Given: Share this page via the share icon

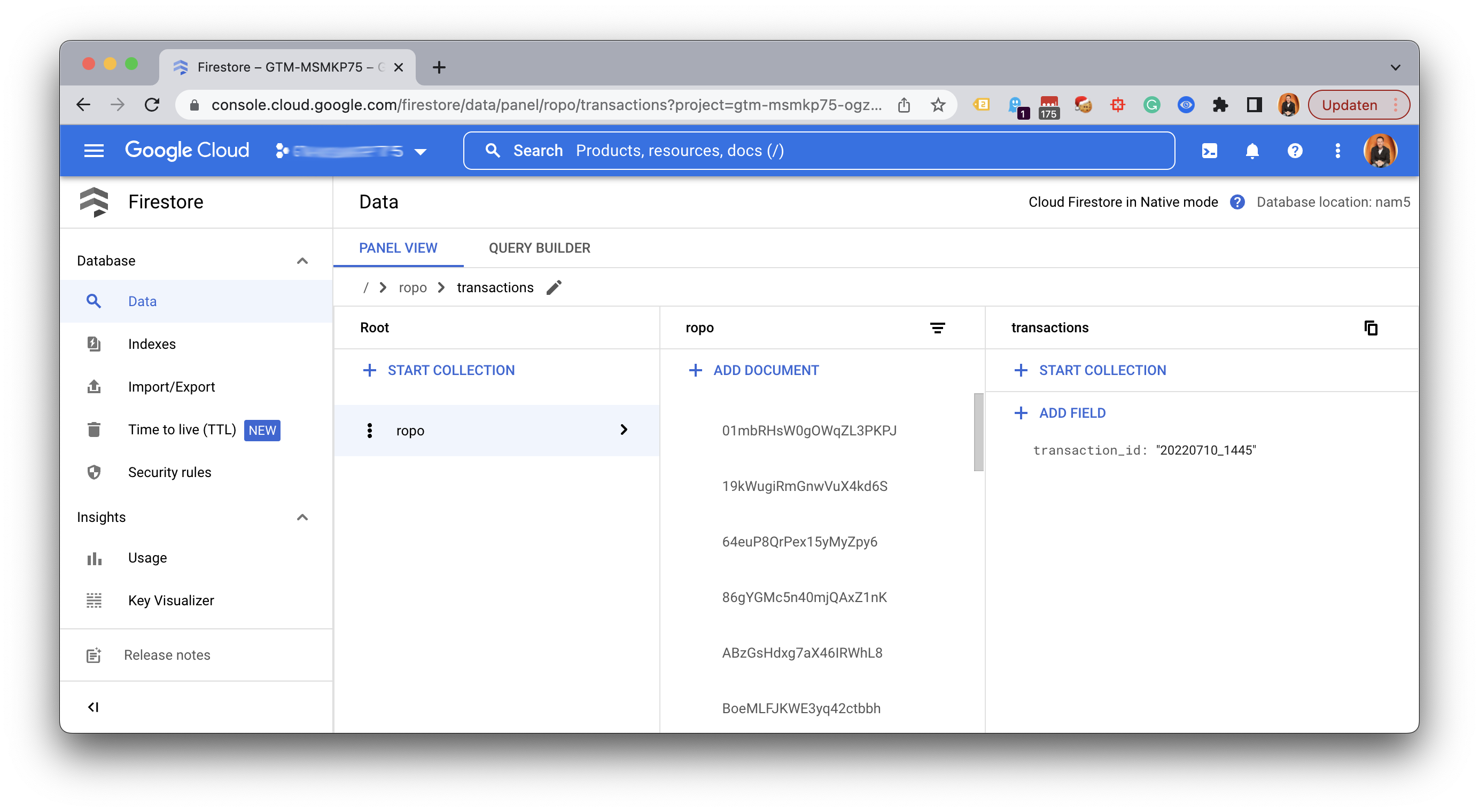Looking at the screenshot, I should [904, 105].
